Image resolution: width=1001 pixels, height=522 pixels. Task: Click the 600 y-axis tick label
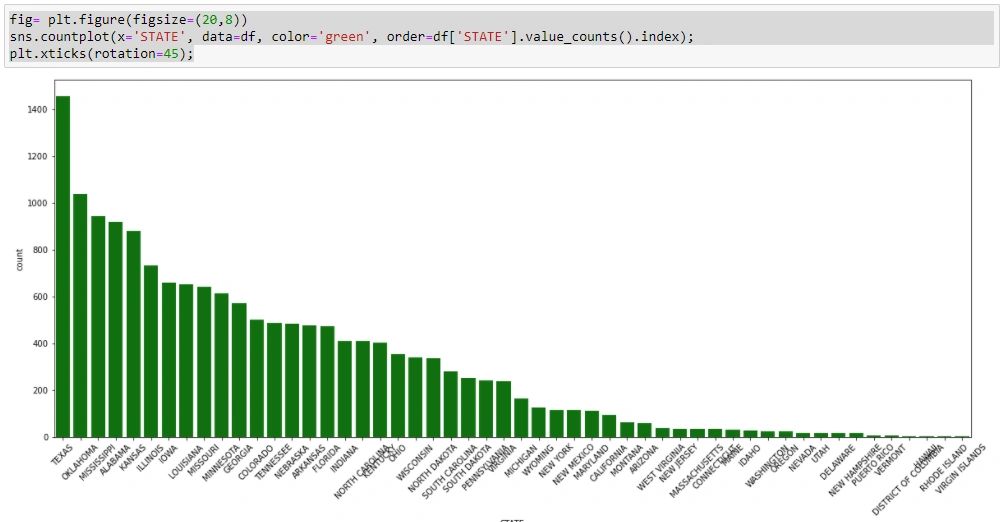point(40,297)
